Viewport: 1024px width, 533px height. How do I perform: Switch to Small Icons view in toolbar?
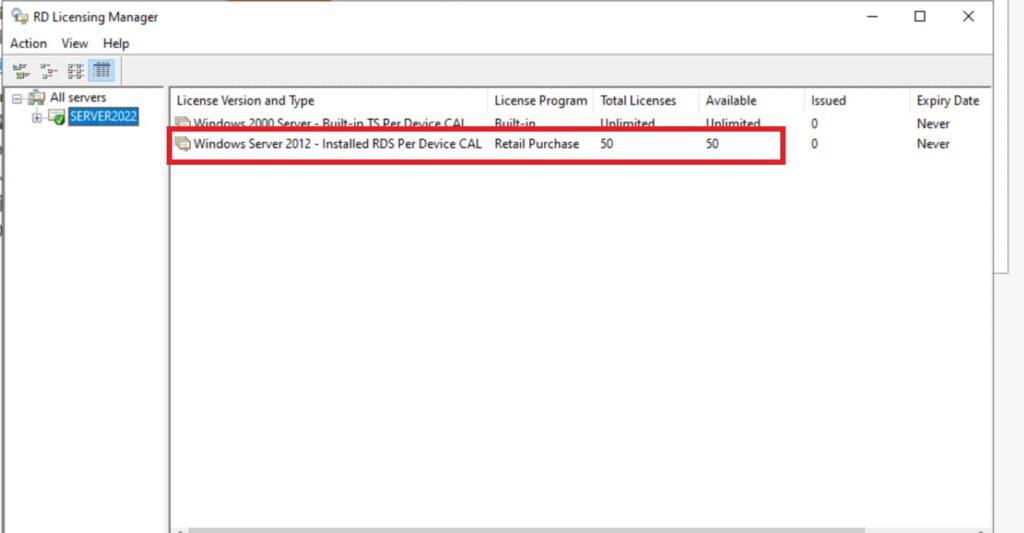(x=48, y=71)
